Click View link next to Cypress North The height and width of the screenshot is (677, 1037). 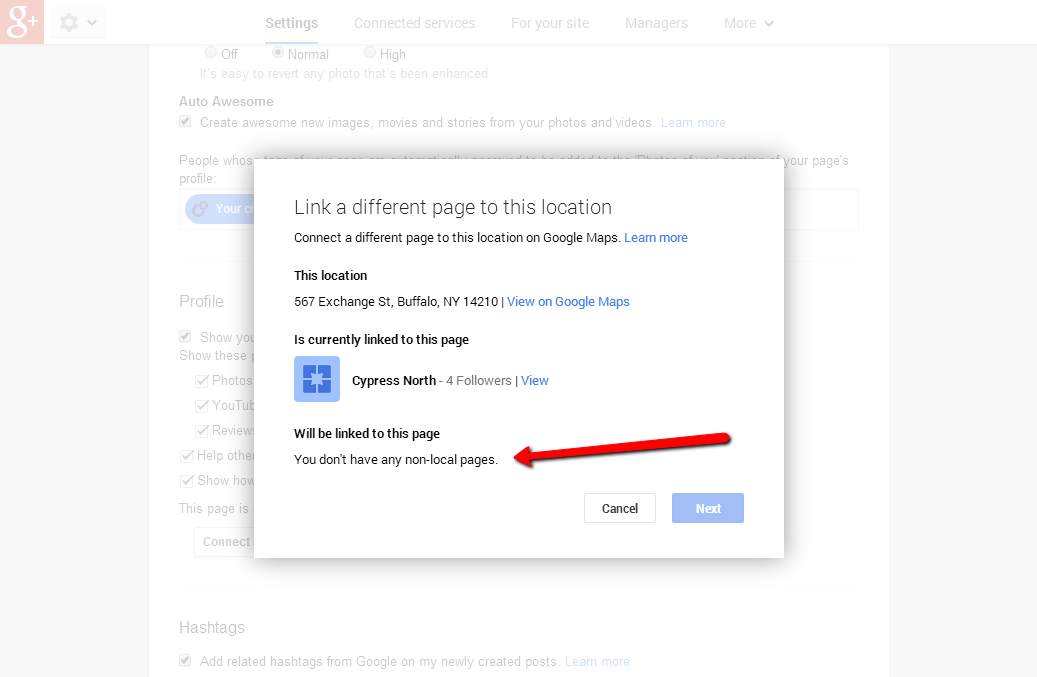click(534, 380)
